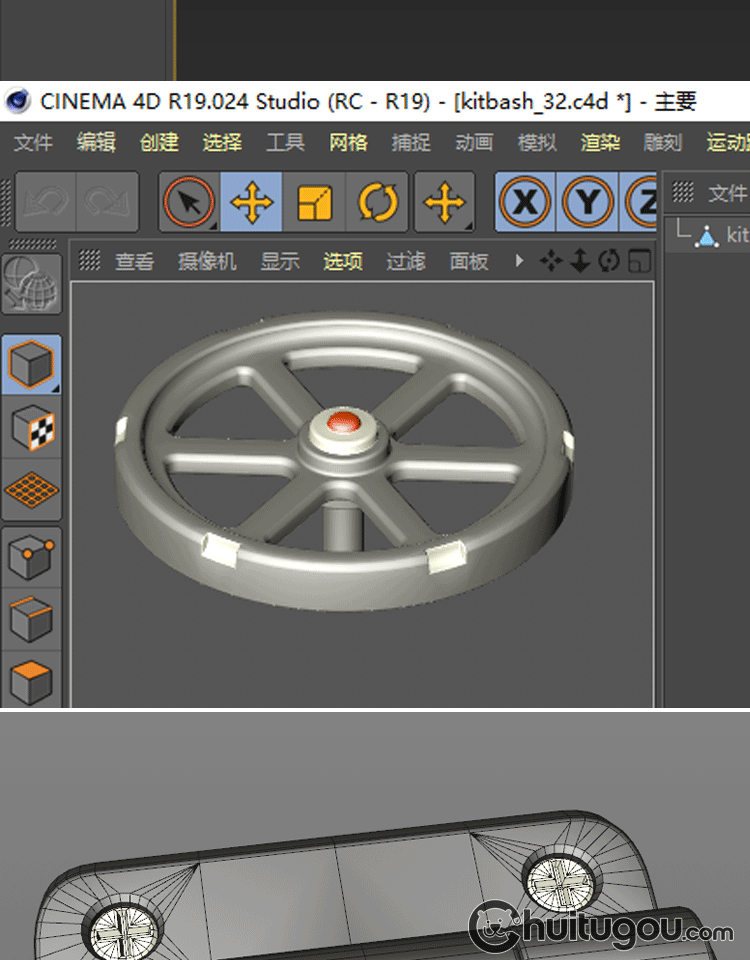Click the viewport menu grip handle
The height and width of the screenshot is (960, 750).
tap(90, 260)
